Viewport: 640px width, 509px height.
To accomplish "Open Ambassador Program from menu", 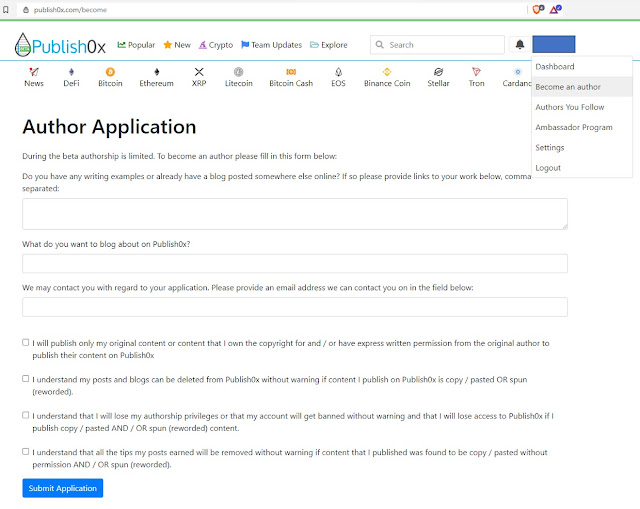I will 582,127.
